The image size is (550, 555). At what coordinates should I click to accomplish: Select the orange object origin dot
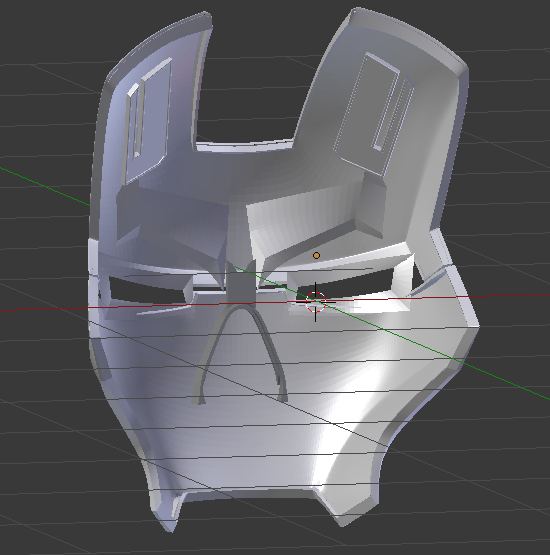[316, 255]
